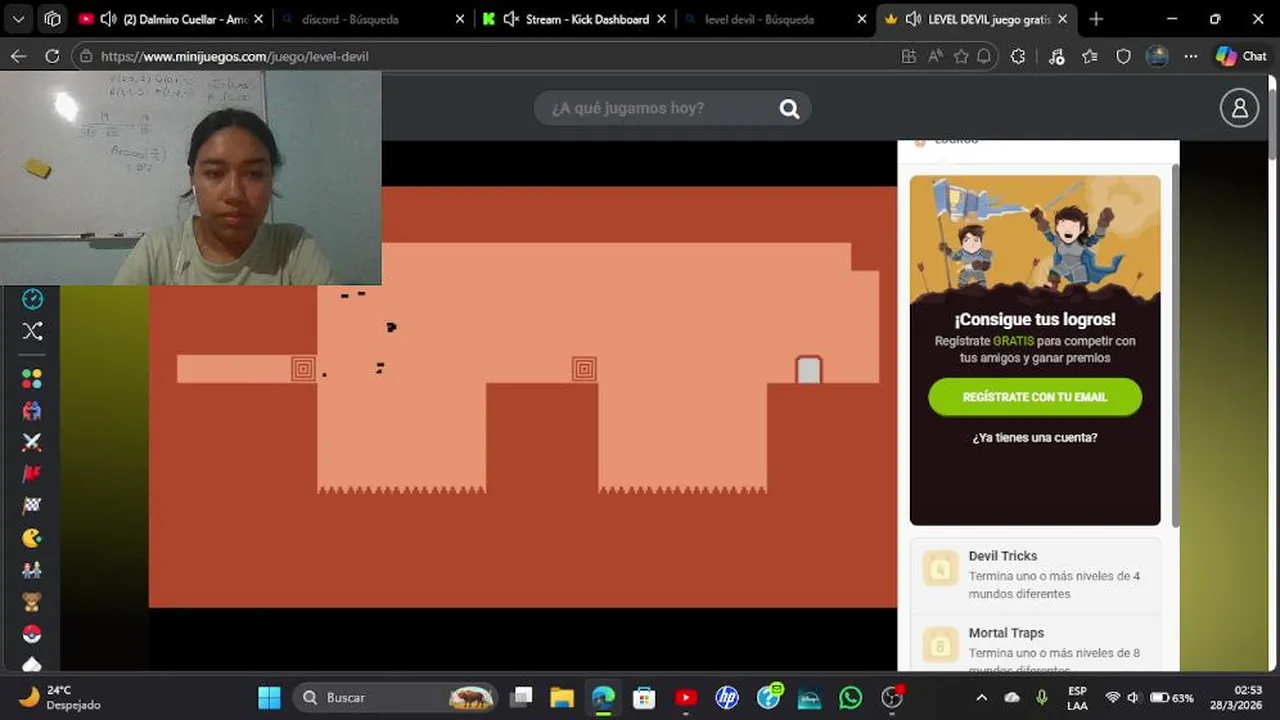Open browser essentials shield icon
Image resolution: width=1280 pixels, height=720 pixels.
[x=1123, y=57]
